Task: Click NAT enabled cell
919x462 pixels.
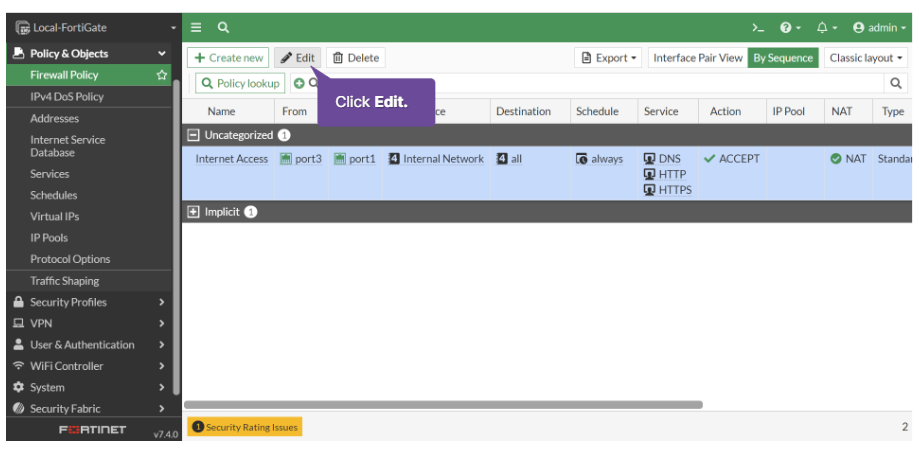Action: click(x=848, y=159)
